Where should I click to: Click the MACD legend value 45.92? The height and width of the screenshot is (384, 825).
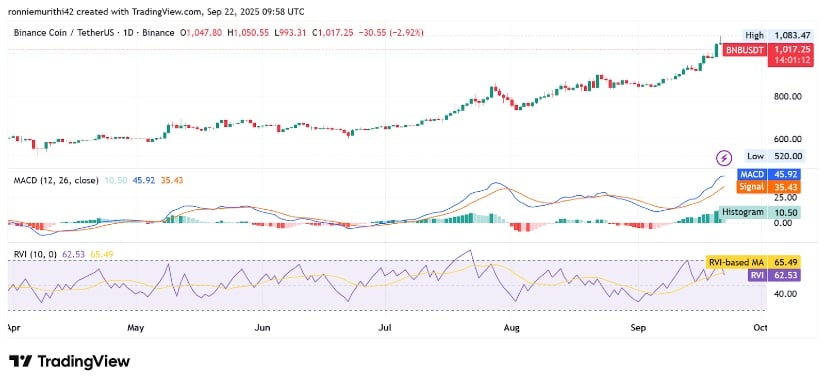(143, 180)
